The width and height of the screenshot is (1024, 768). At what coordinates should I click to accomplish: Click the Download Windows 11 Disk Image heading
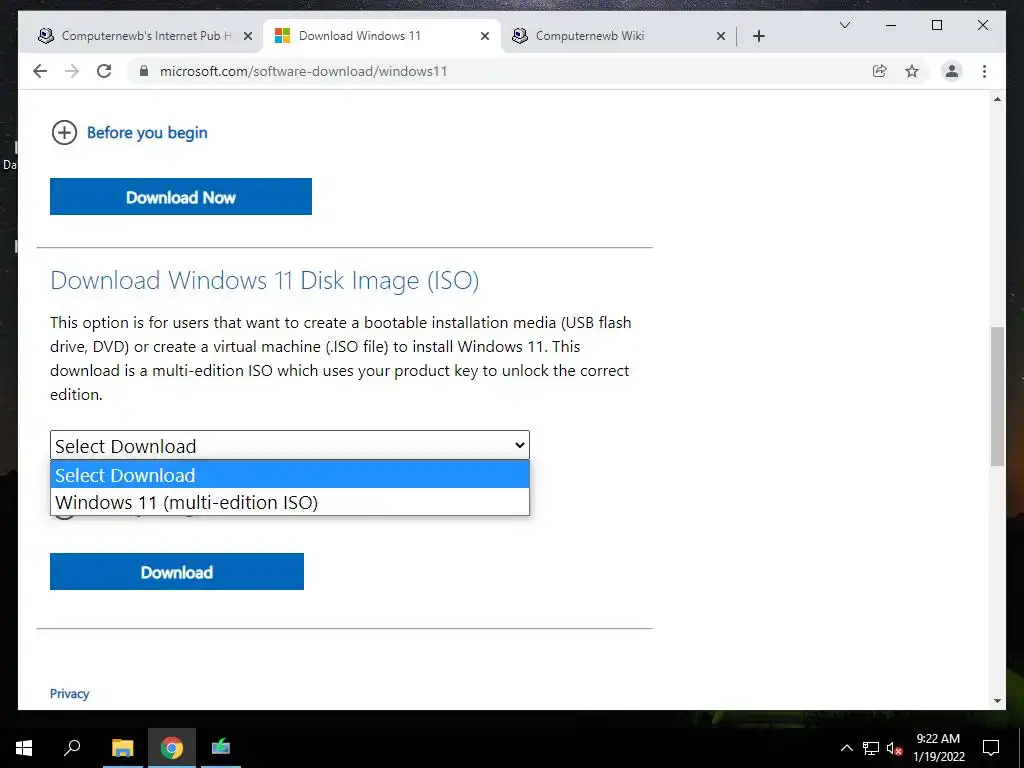click(x=264, y=280)
